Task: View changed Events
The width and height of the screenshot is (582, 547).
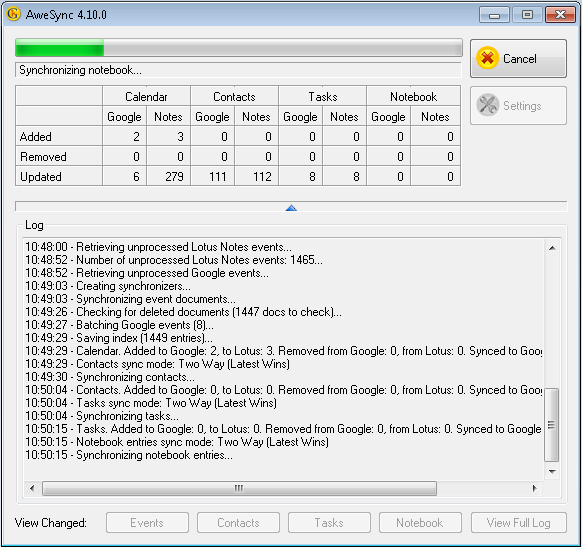Action: (147, 523)
